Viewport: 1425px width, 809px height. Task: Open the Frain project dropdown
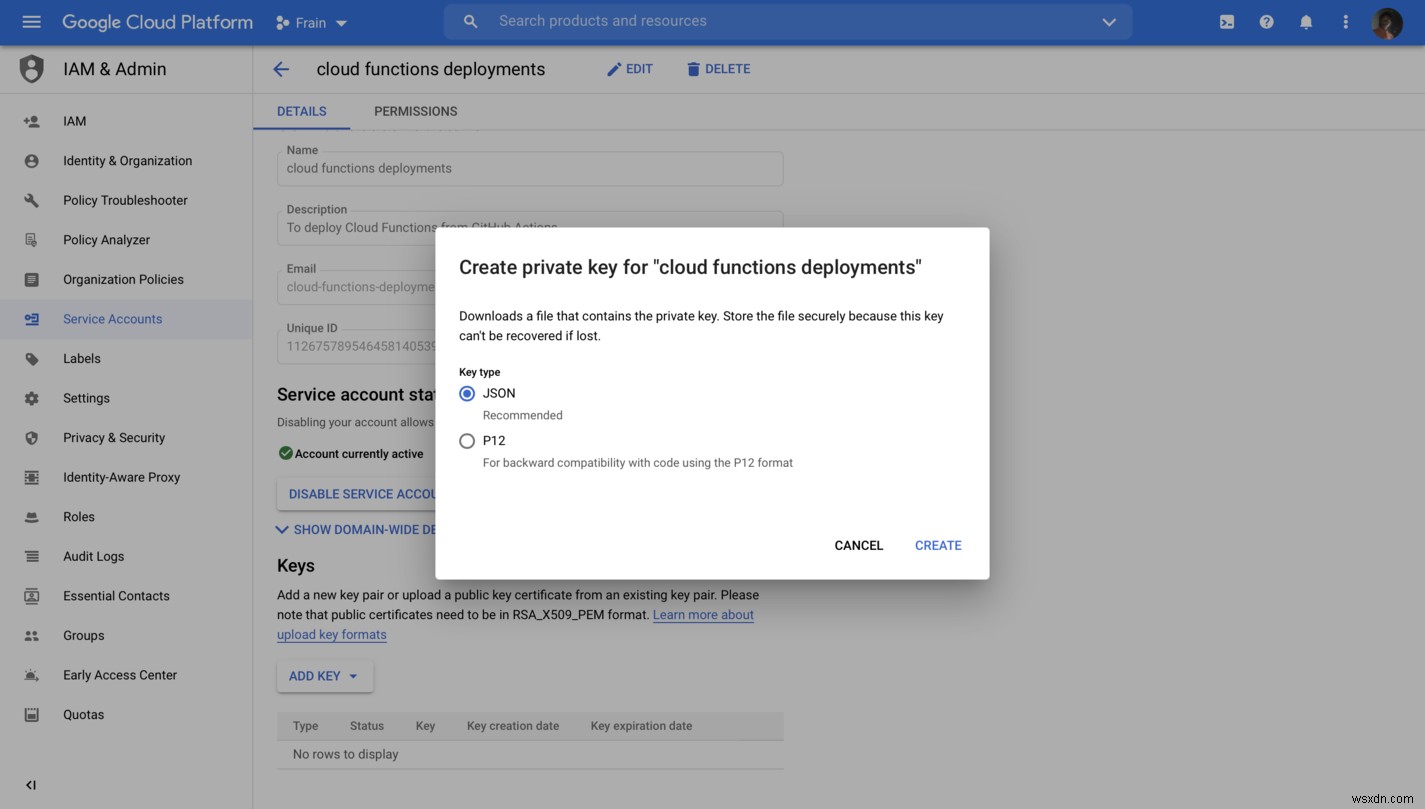coord(311,21)
